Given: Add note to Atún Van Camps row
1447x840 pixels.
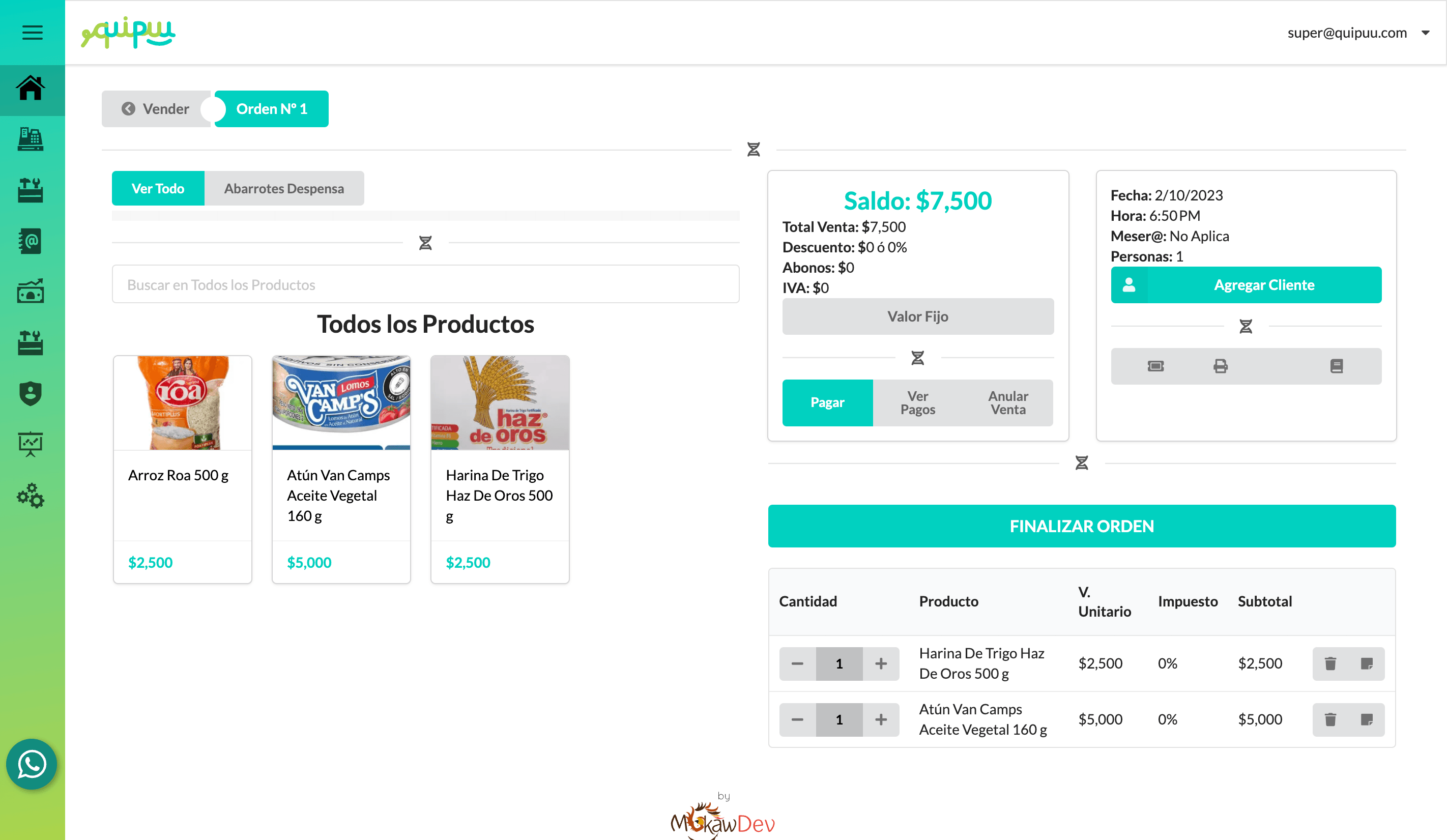Looking at the screenshot, I should (1367, 719).
